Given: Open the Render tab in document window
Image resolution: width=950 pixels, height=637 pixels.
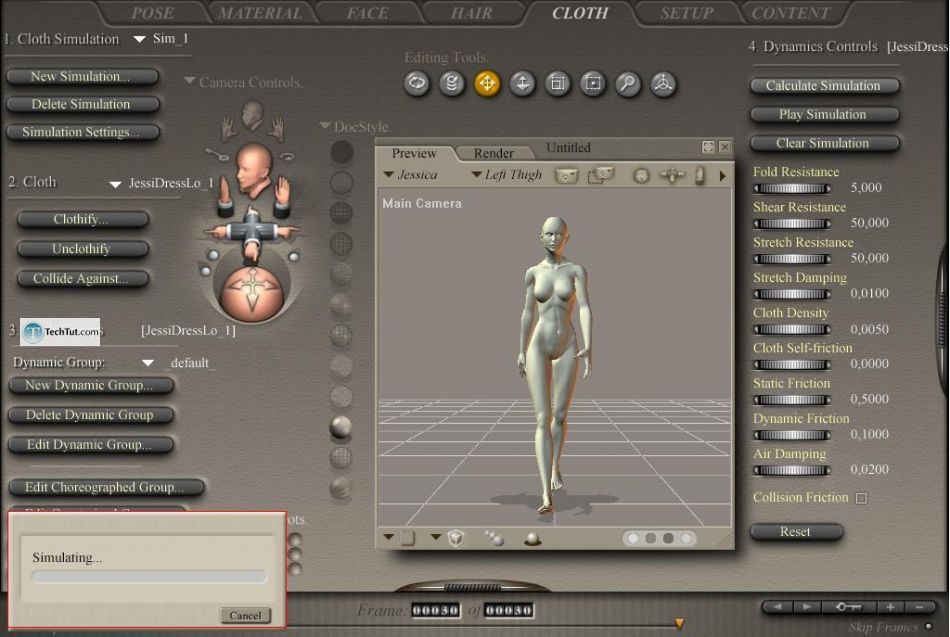Looking at the screenshot, I should [494, 153].
